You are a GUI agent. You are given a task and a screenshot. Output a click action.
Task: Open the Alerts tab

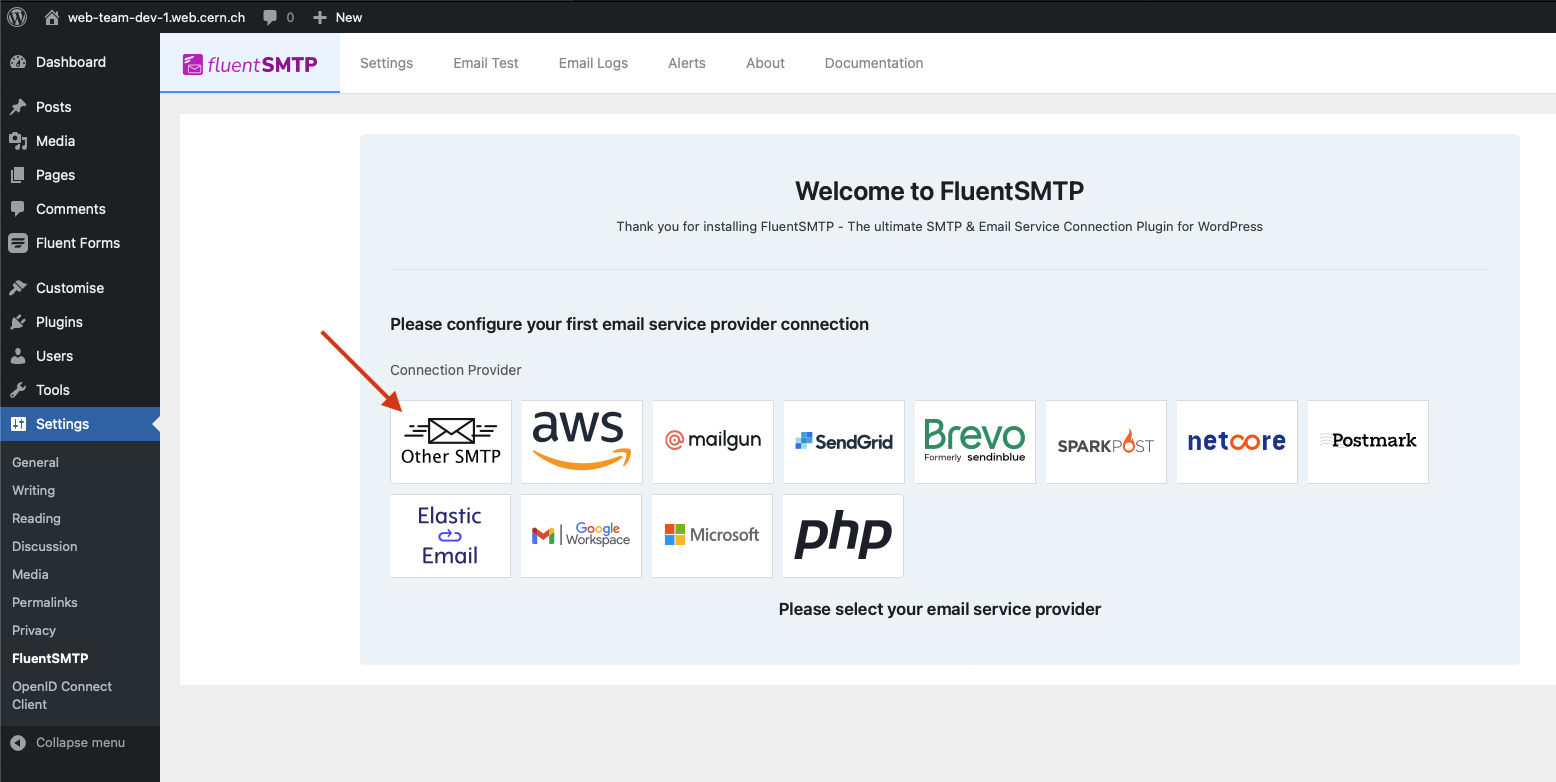[x=687, y=63]
